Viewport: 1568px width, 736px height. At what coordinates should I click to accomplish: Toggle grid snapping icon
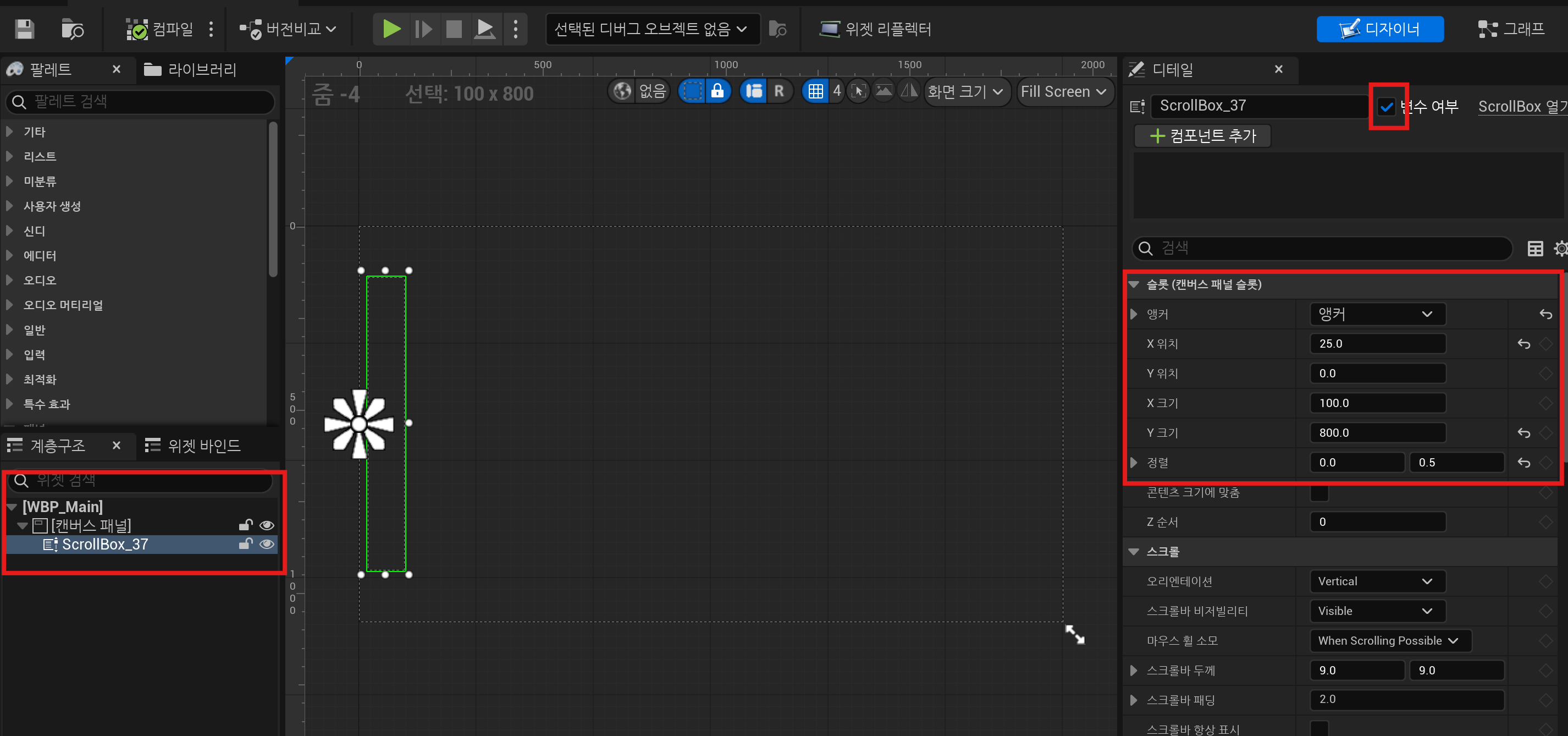click(x=816, y=91)
